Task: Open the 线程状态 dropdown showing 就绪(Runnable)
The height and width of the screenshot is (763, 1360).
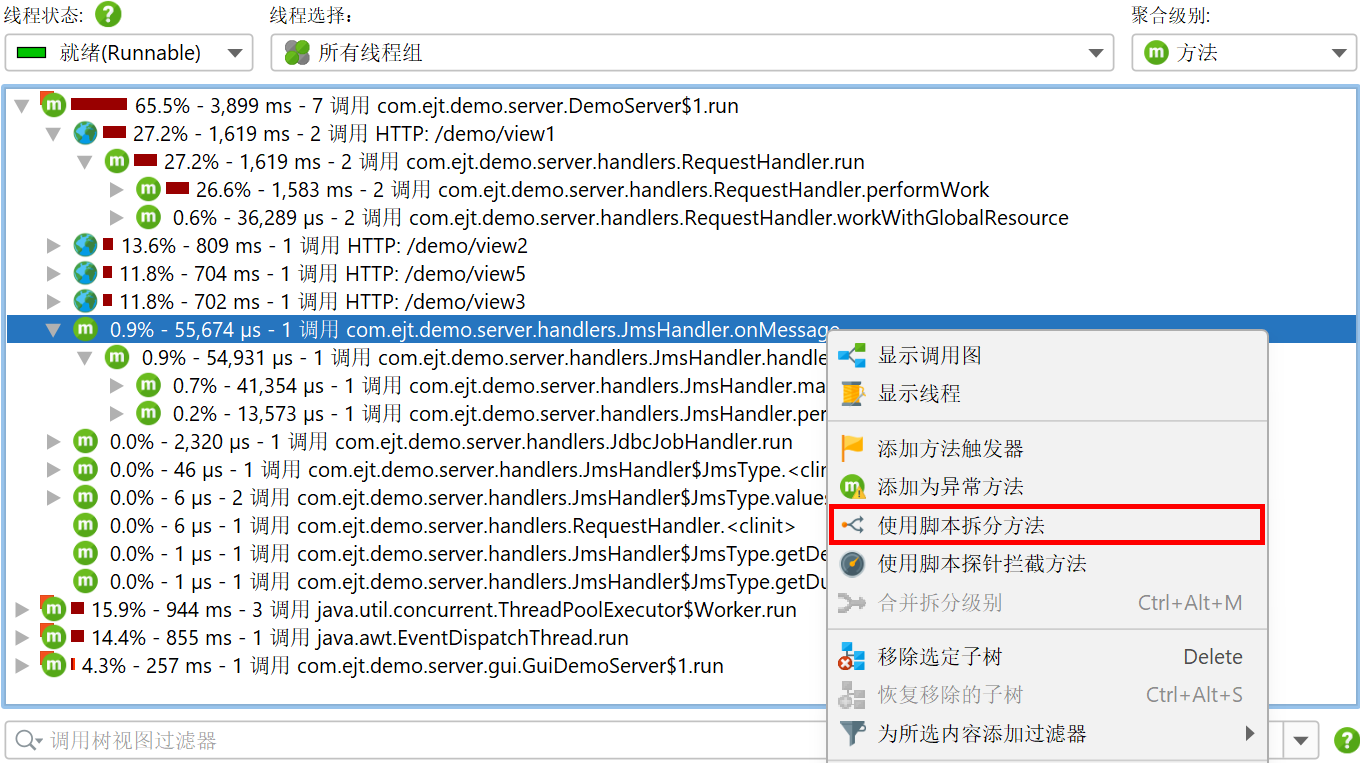Action: pyautogui.click(x=129, y=53)
